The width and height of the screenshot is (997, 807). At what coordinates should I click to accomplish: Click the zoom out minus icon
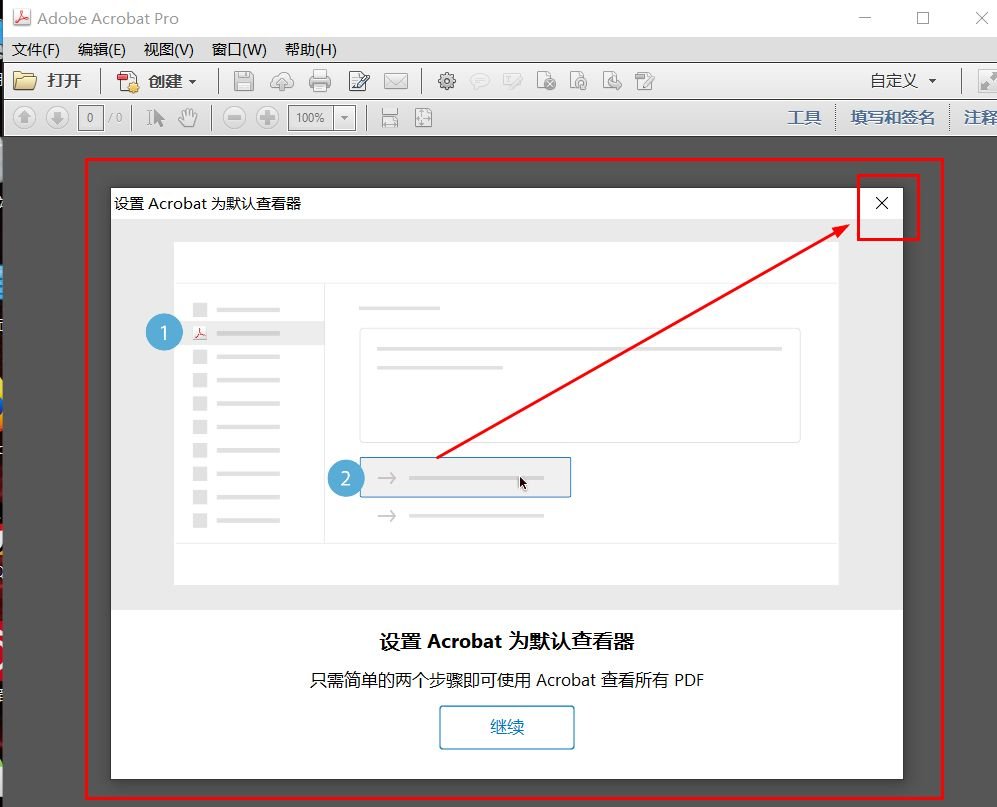pos(234,118)
